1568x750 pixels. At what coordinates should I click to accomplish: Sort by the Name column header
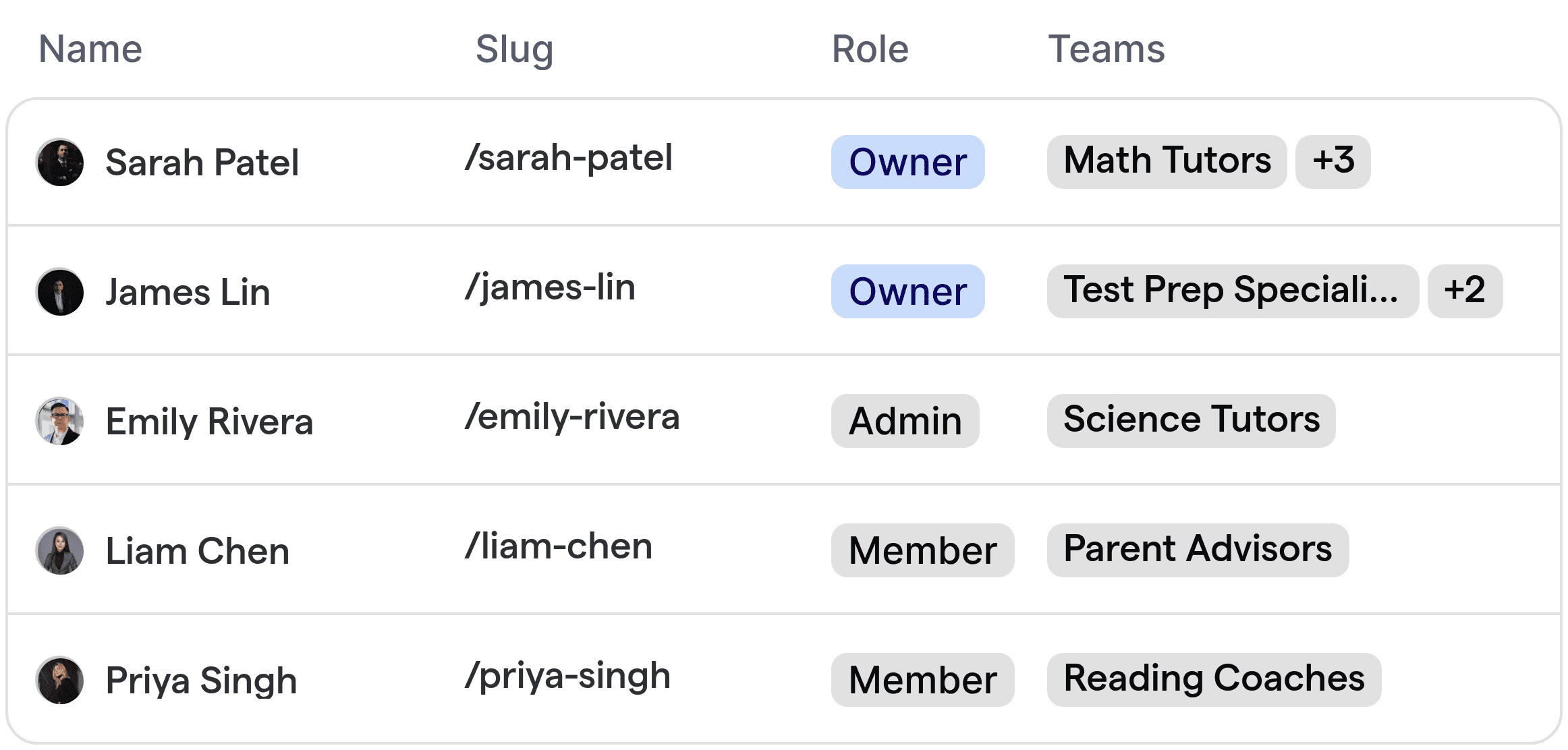click(x=90, y=49)
